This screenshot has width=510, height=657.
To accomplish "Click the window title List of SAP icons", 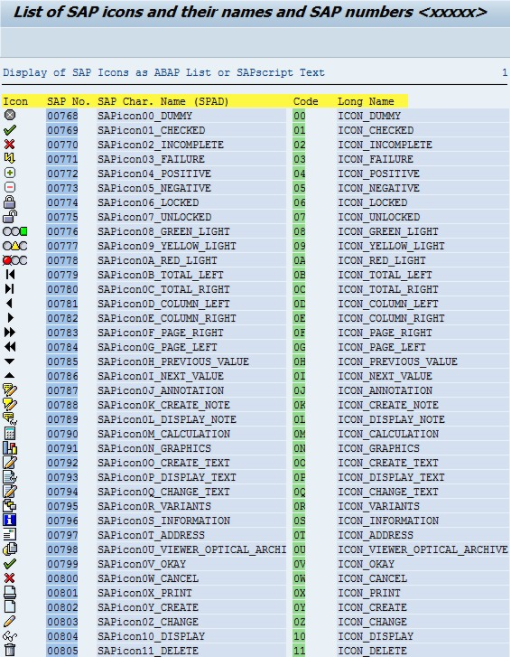I will pyautogui.click(x=250, y=12).
